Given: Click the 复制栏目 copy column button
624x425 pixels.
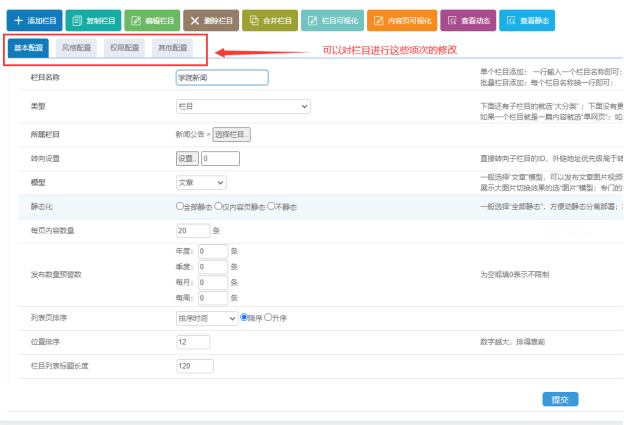Looking at the screenshot, I should tap(92, 20).
